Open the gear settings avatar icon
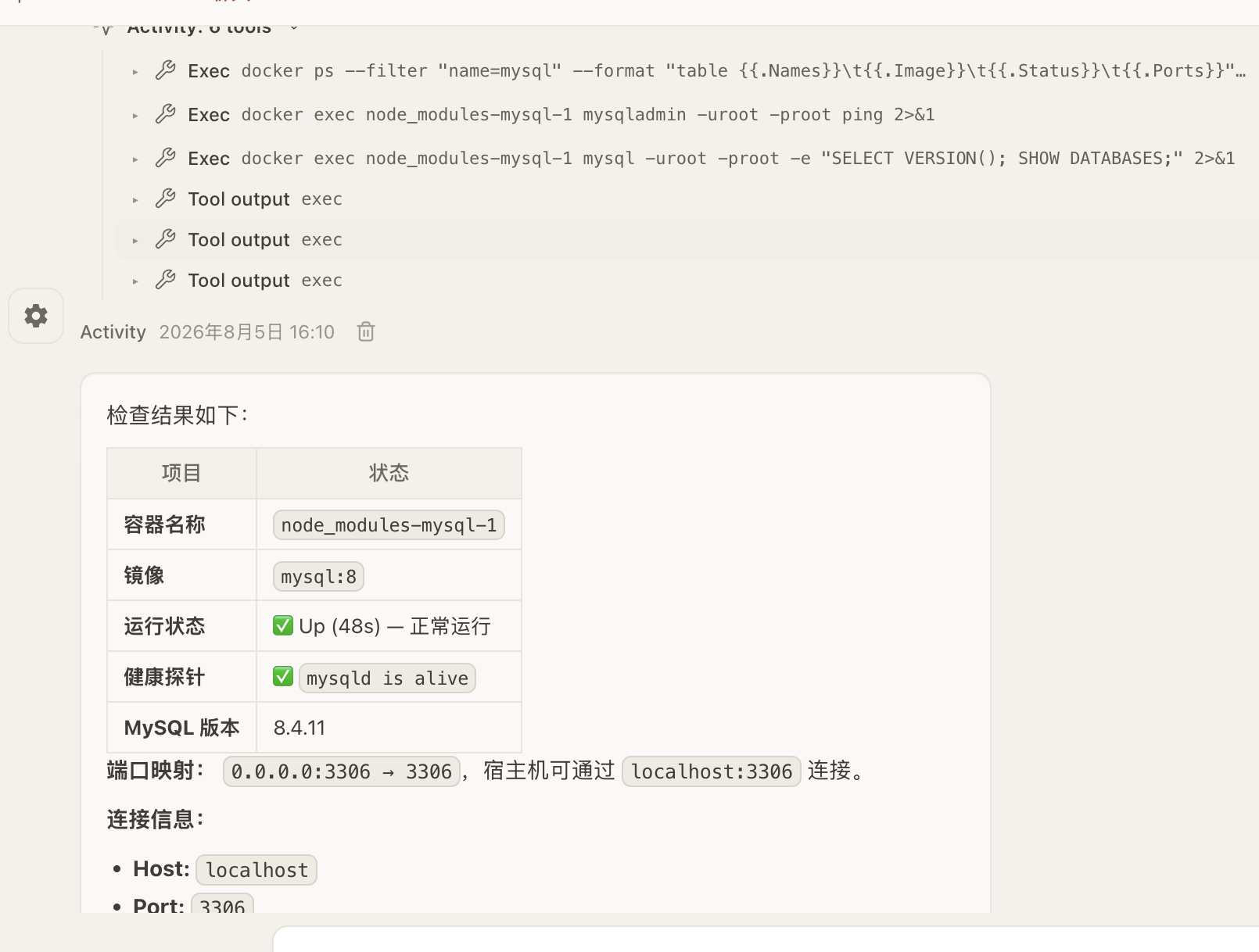 click(36, 316)
